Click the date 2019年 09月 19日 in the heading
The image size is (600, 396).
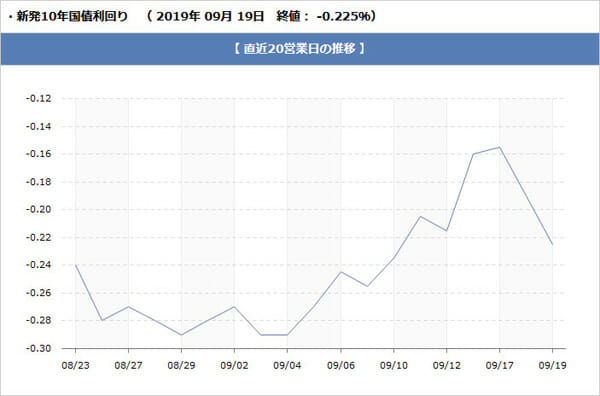click(210, 16)
